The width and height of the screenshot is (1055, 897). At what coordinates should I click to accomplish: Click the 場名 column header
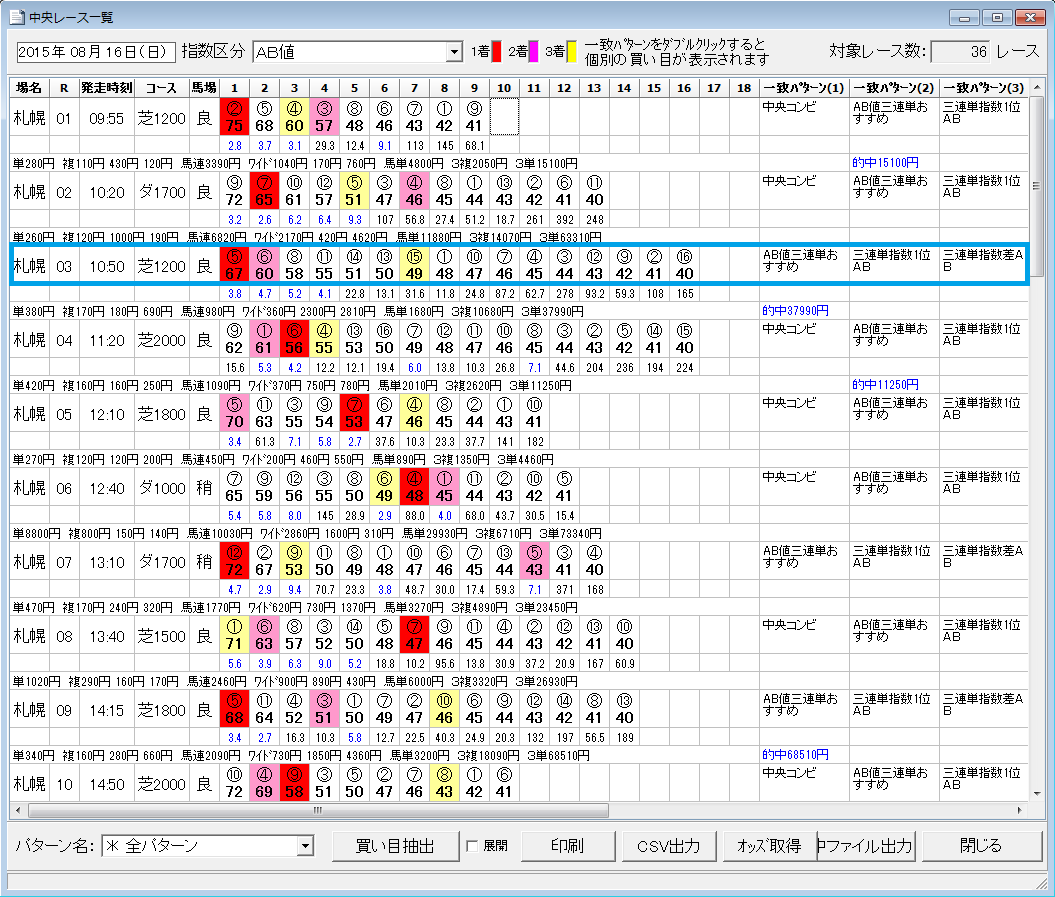coord(29,87)
